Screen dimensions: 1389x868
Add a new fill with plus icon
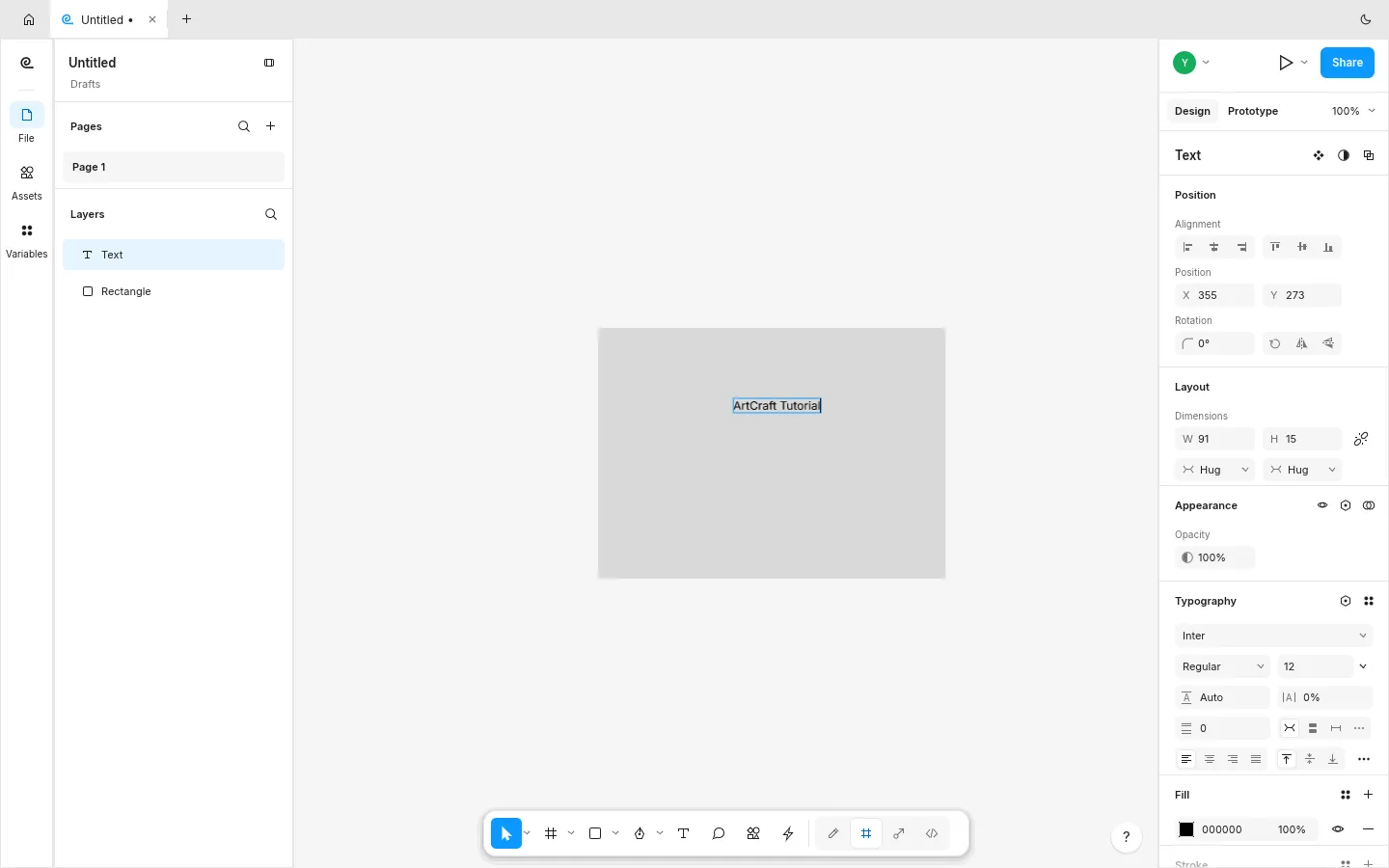1369,795
